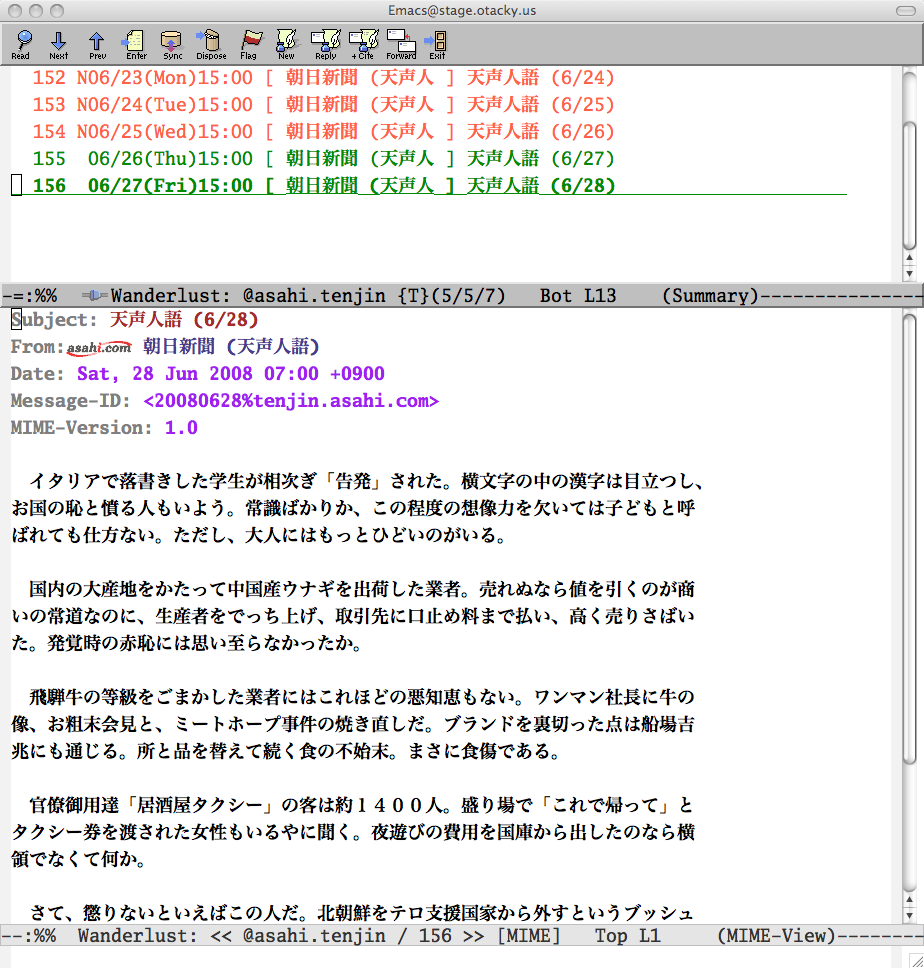Click the paragraph beginning イタリアで落書きした

pos(357,508)
